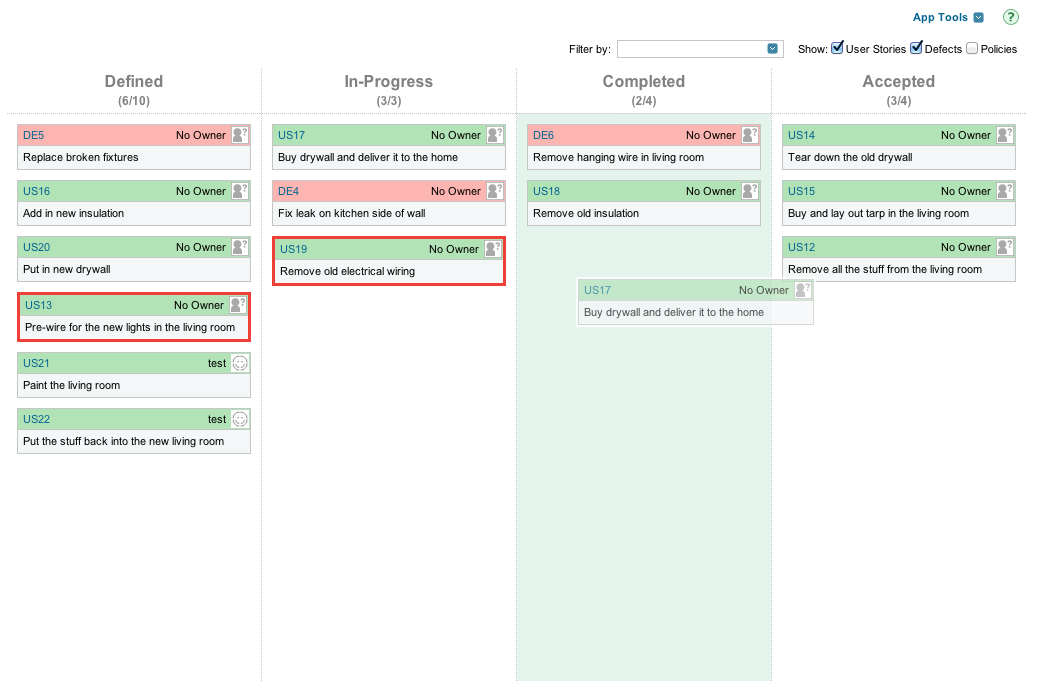Open the US20 story link
The height and width of the screenshot is (681, 1045).
(36, 247)
